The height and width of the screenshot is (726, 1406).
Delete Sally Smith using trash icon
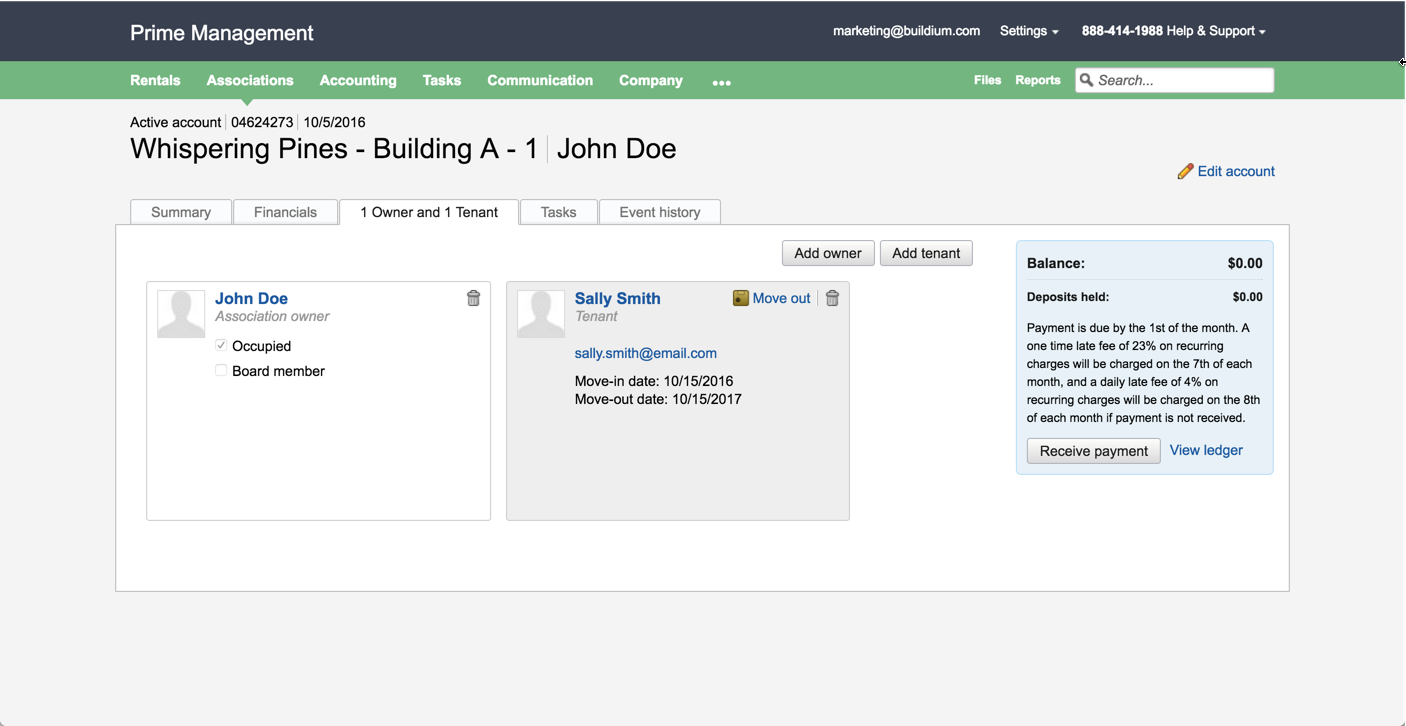point(832,298)
